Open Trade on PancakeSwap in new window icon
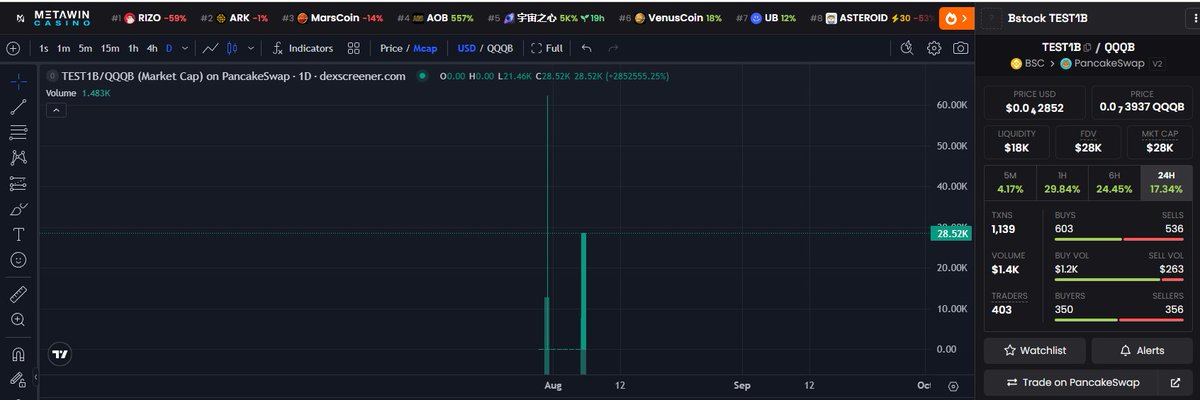The height and width of the screenshot is (400, 1200). (1175, 382)
